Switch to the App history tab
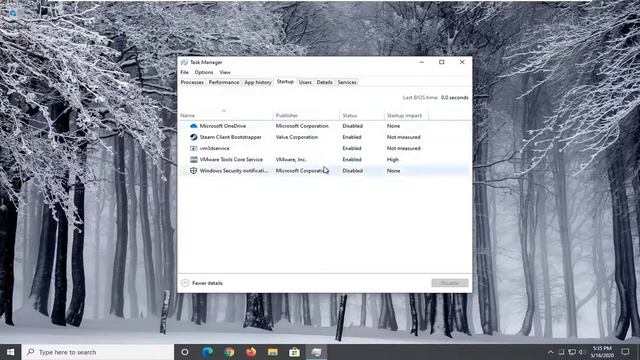This screenshot has width=640, height=360. tap(258, 82)
